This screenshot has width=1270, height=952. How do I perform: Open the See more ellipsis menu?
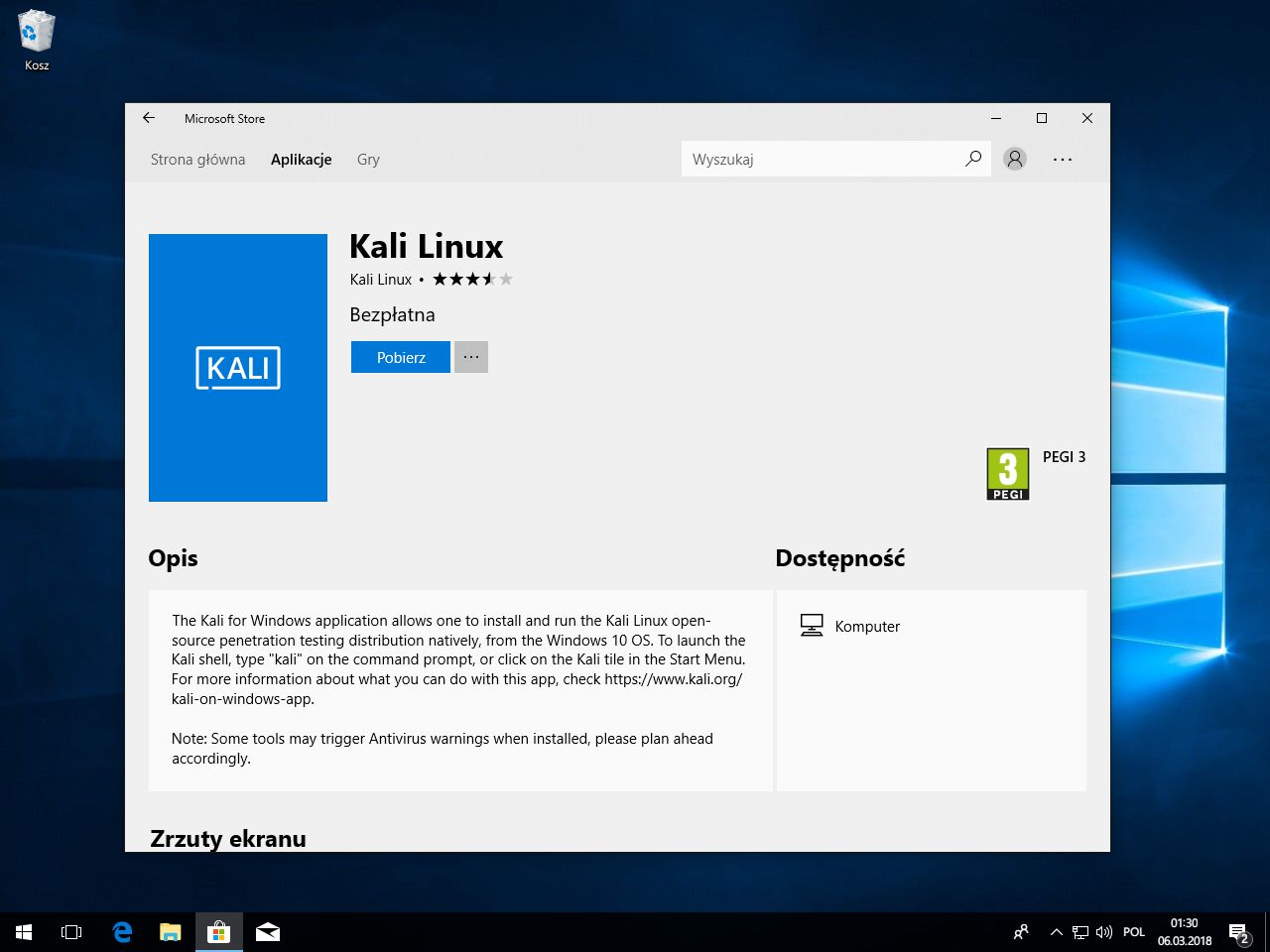pos(1063,158)
